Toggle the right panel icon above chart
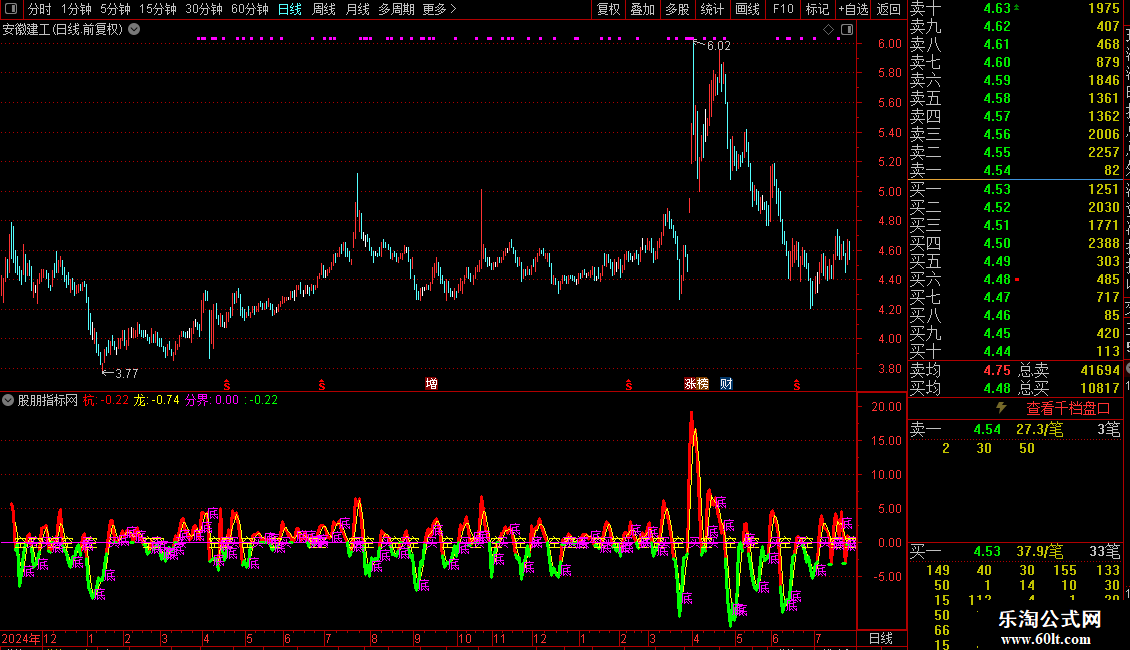Screen dimensions: 1130x650 pos(847,30)
